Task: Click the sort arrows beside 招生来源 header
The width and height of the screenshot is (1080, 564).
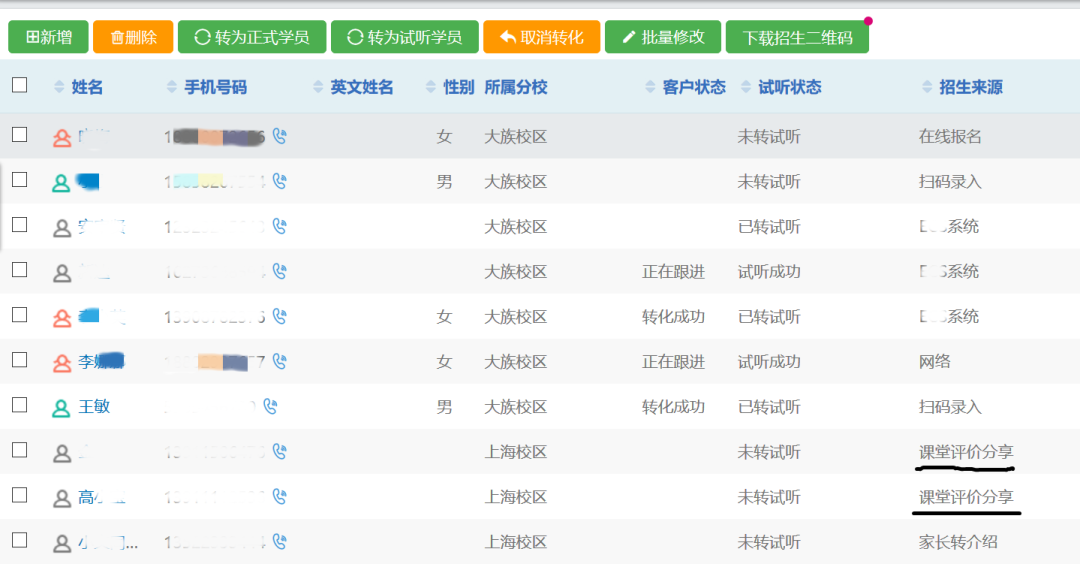Action: [x=927, y=88]
